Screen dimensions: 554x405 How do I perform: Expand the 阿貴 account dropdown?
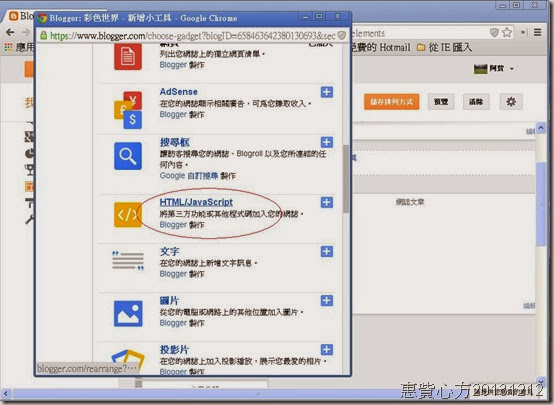pyautogui.click(x=494, y=69)
